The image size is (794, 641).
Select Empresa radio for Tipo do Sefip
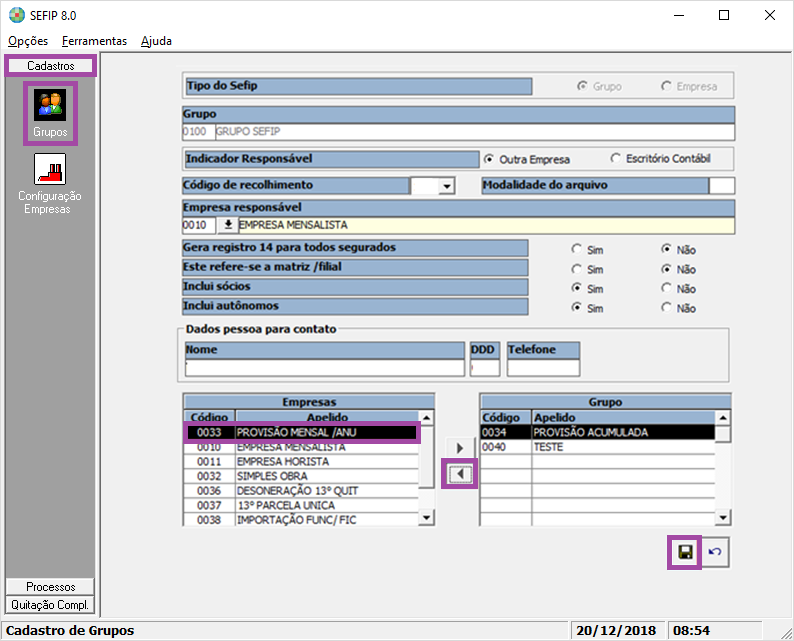click(x=689, y=86)
